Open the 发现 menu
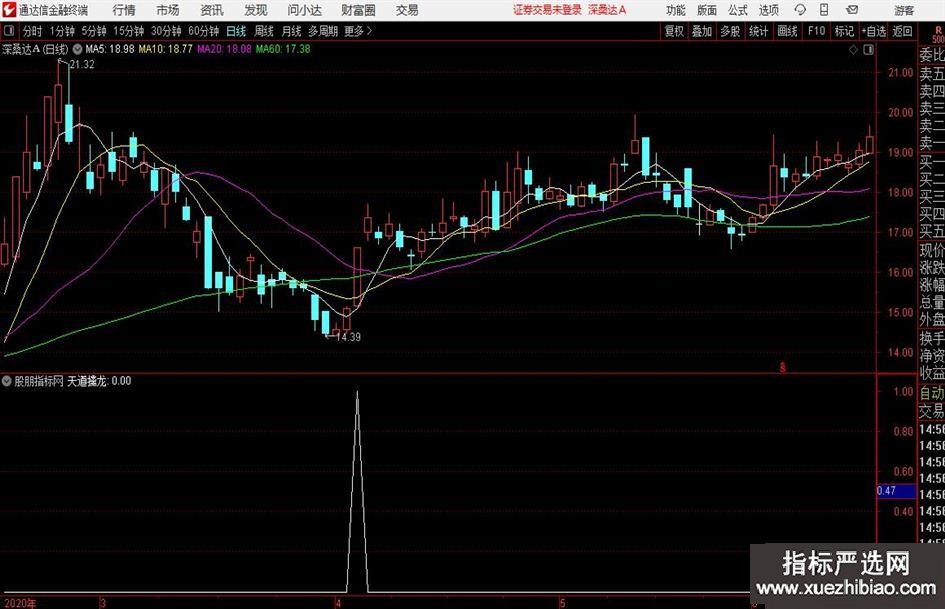945x609 pixels. tap(256, 10)
